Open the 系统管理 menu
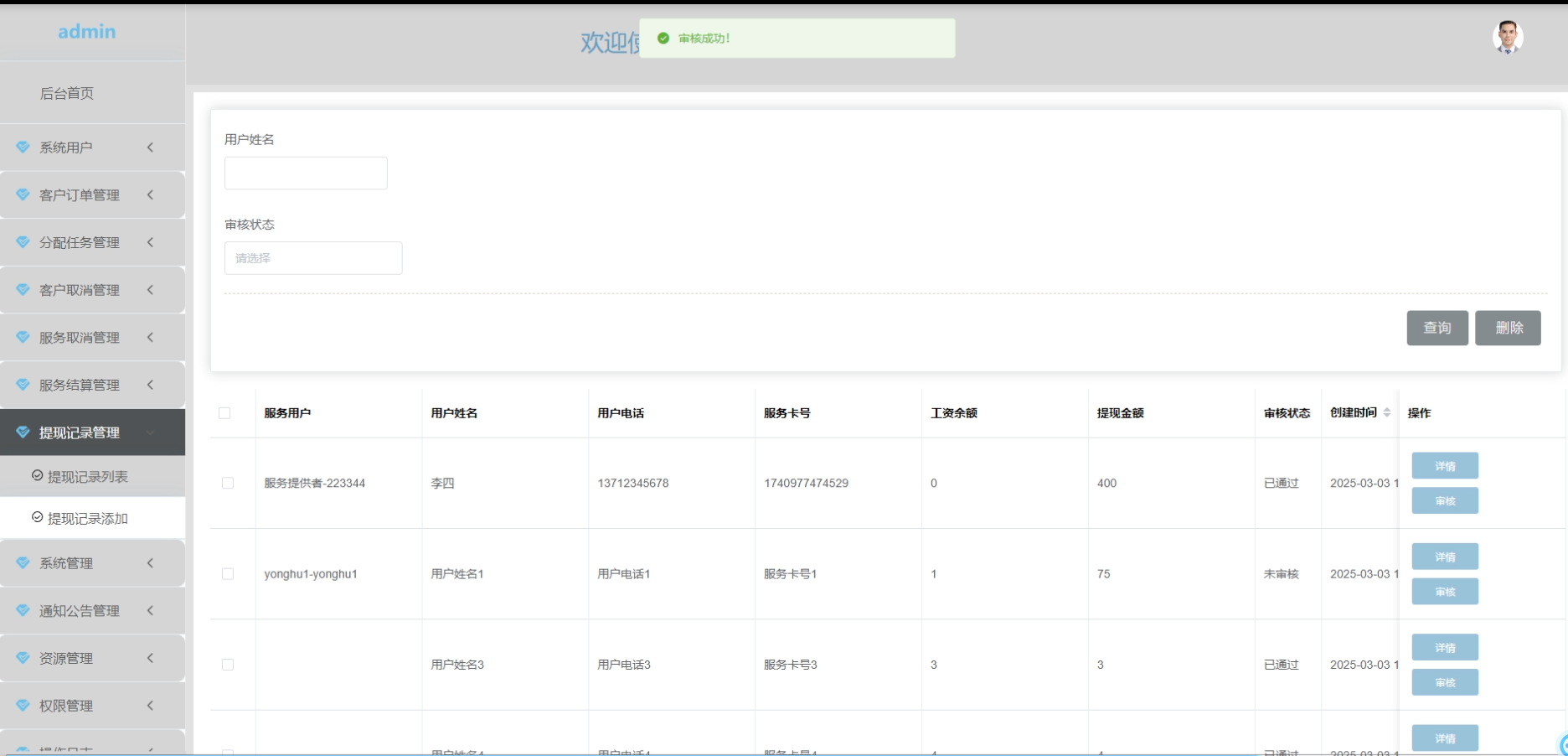The image size is (1568, 756). tap(92, 563)
